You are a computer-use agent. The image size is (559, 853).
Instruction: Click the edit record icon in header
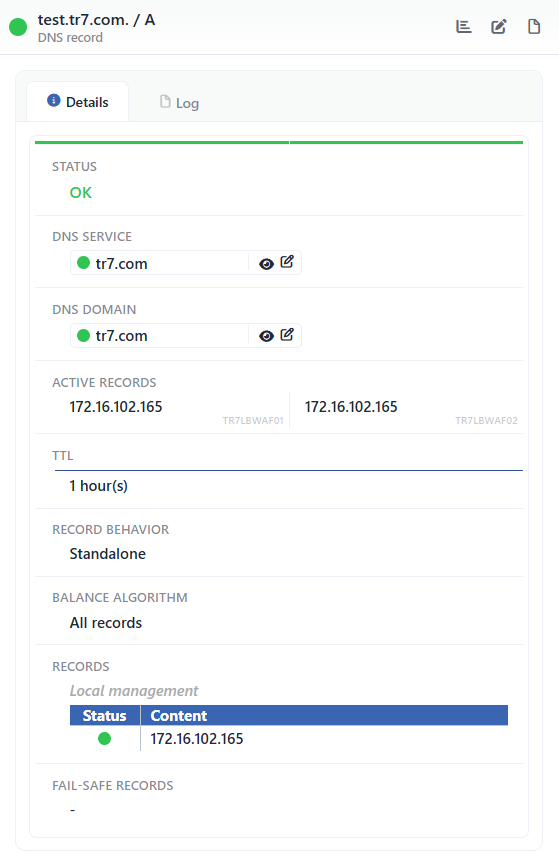pyautogui.click(x=499, y=26)
